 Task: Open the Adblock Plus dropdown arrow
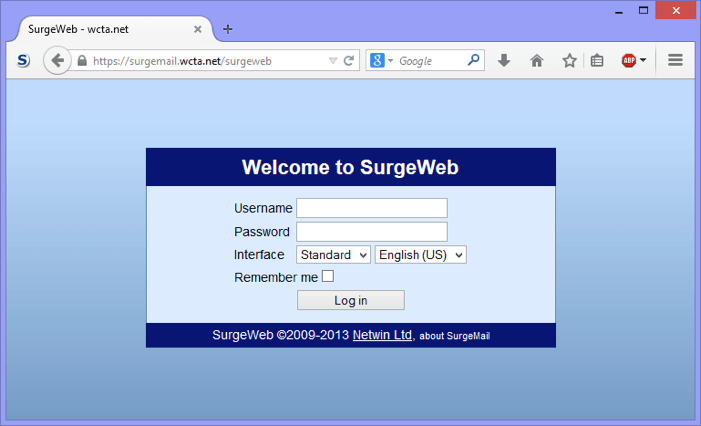coord(643,60)
